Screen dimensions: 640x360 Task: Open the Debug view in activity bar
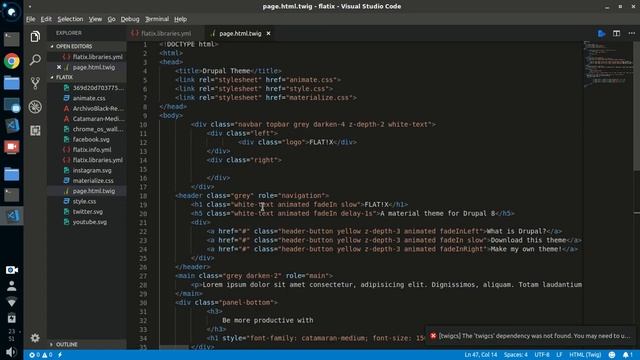pos(35,107)
